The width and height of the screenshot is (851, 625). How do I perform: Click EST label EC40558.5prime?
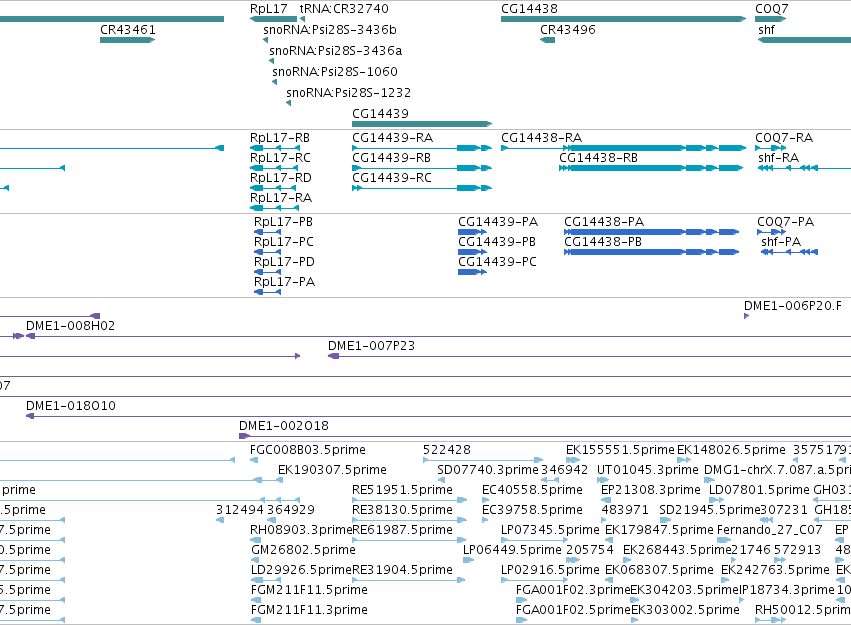(532, 490)
